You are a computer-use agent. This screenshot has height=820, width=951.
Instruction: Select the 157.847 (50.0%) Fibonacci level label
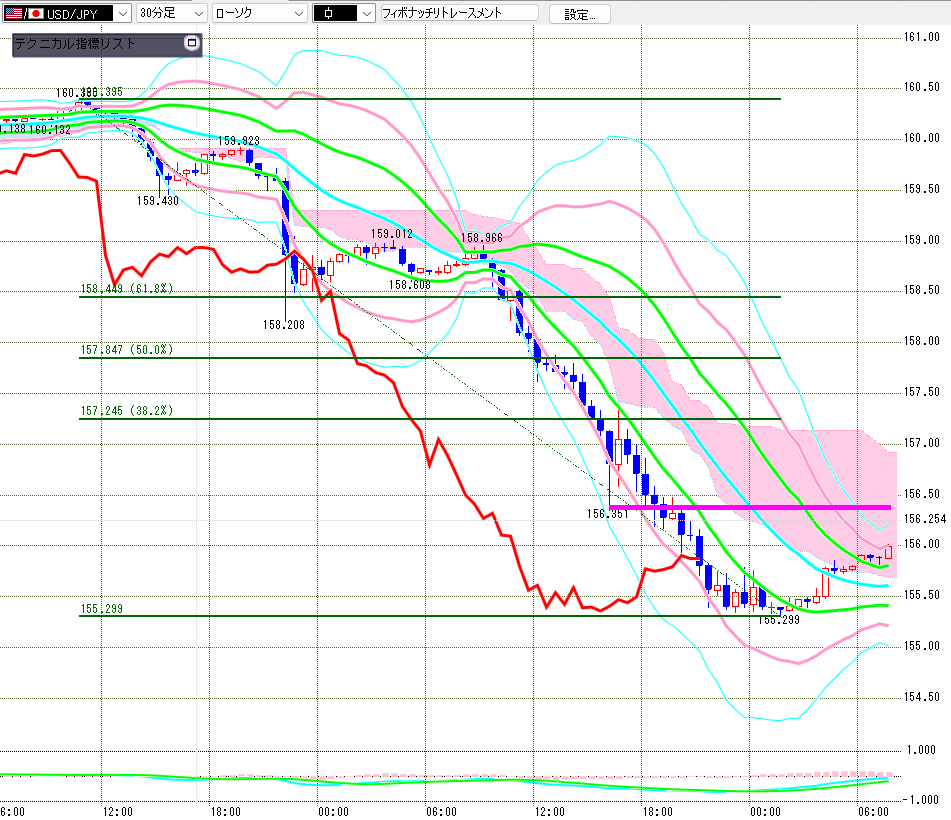coord(127,349)
